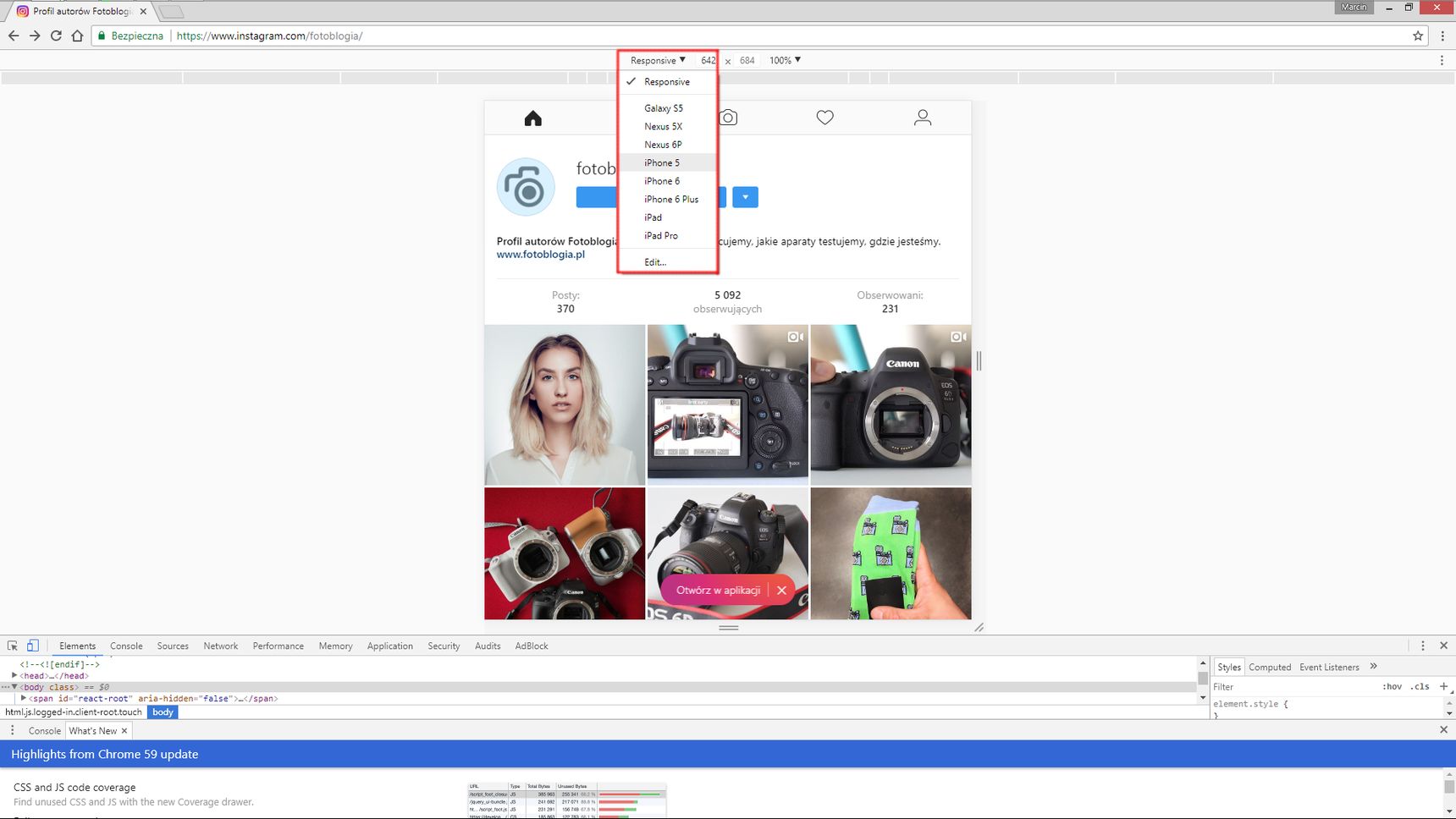Screen dimensions: 1456x819
Task: Tap the Instagram camera upload icon
Action: pos(728,118)
